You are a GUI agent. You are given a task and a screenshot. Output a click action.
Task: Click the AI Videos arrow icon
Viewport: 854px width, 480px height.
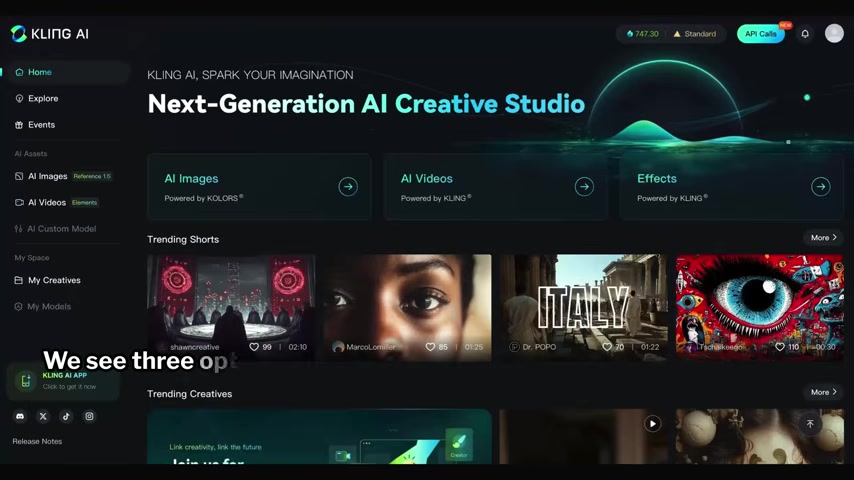584,186
